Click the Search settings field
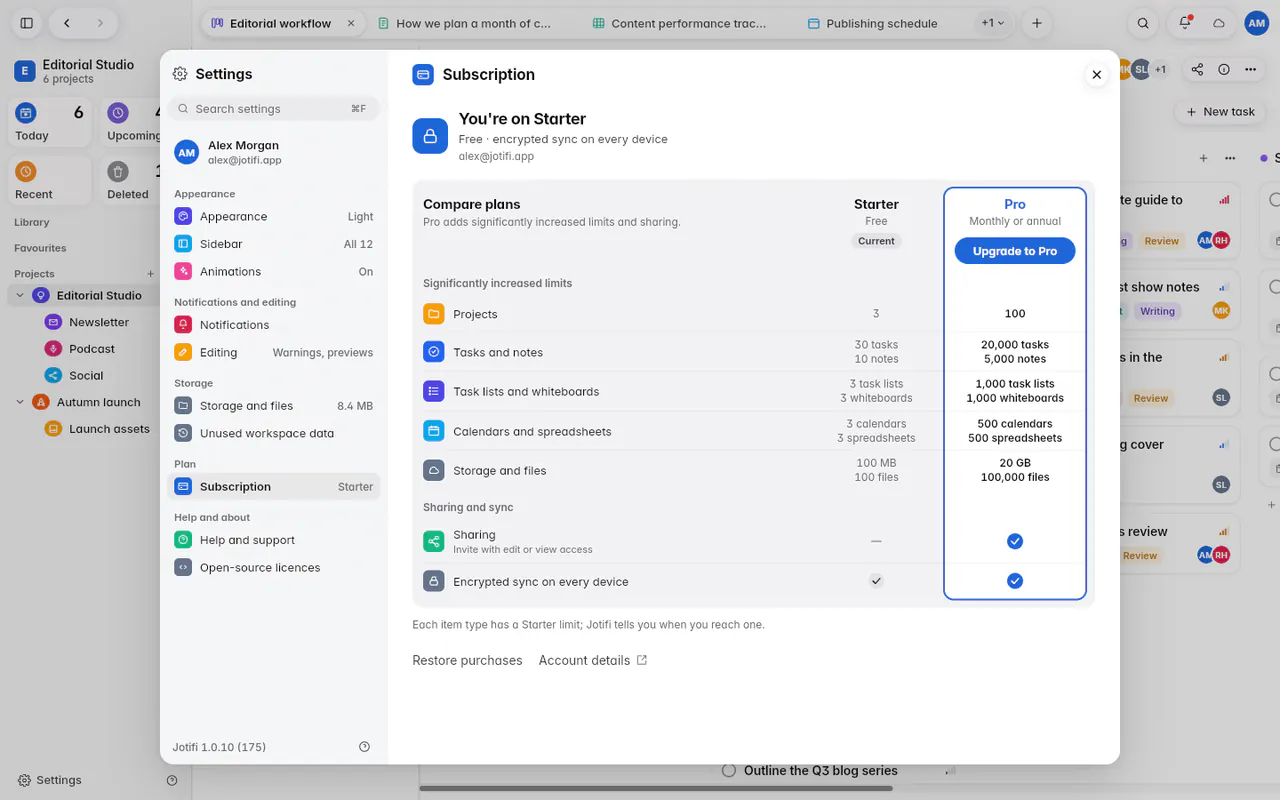 click(273, 109)
